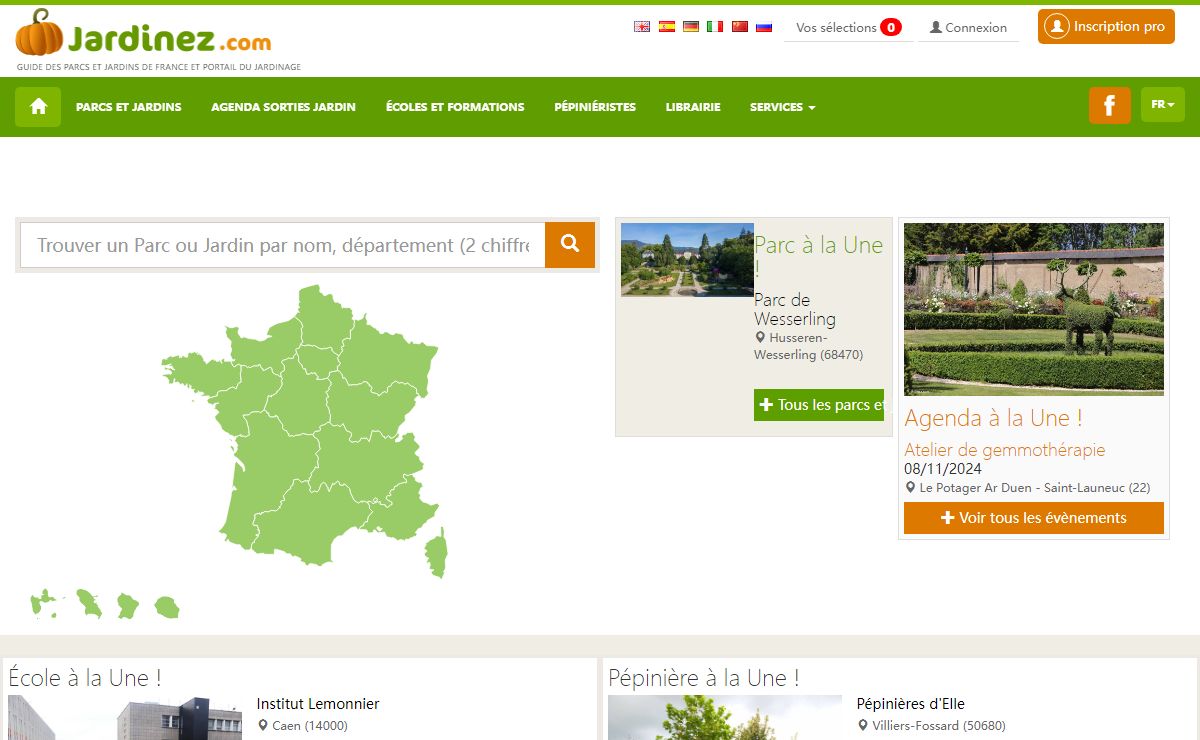Click the park search input field
This screenshot has height=740, width=1200.
[283, 245]
